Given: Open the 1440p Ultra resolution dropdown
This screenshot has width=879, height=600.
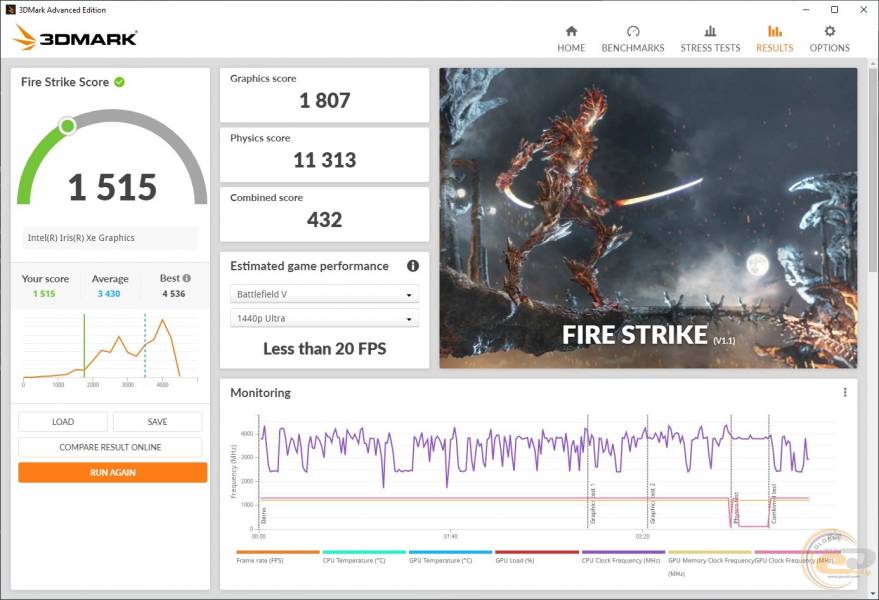Looking at the screenshot, I should coord(325,318).
